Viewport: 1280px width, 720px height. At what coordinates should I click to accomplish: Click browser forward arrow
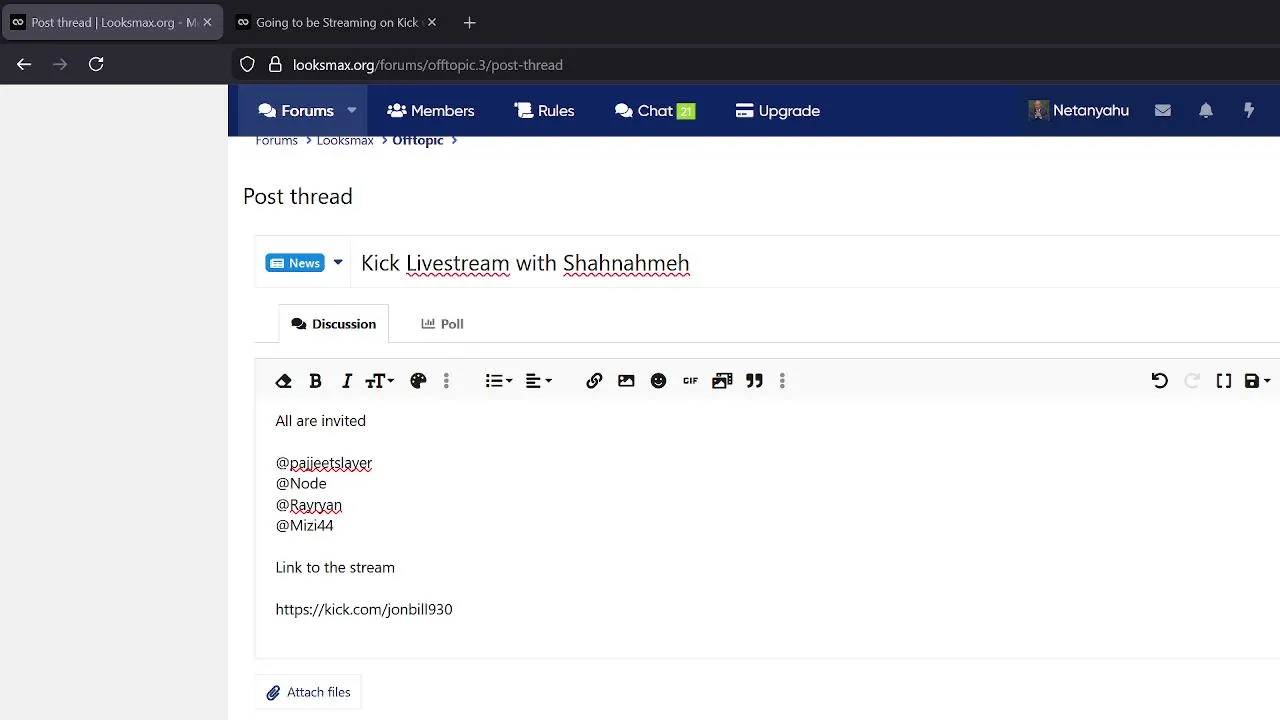pos(60,64)
